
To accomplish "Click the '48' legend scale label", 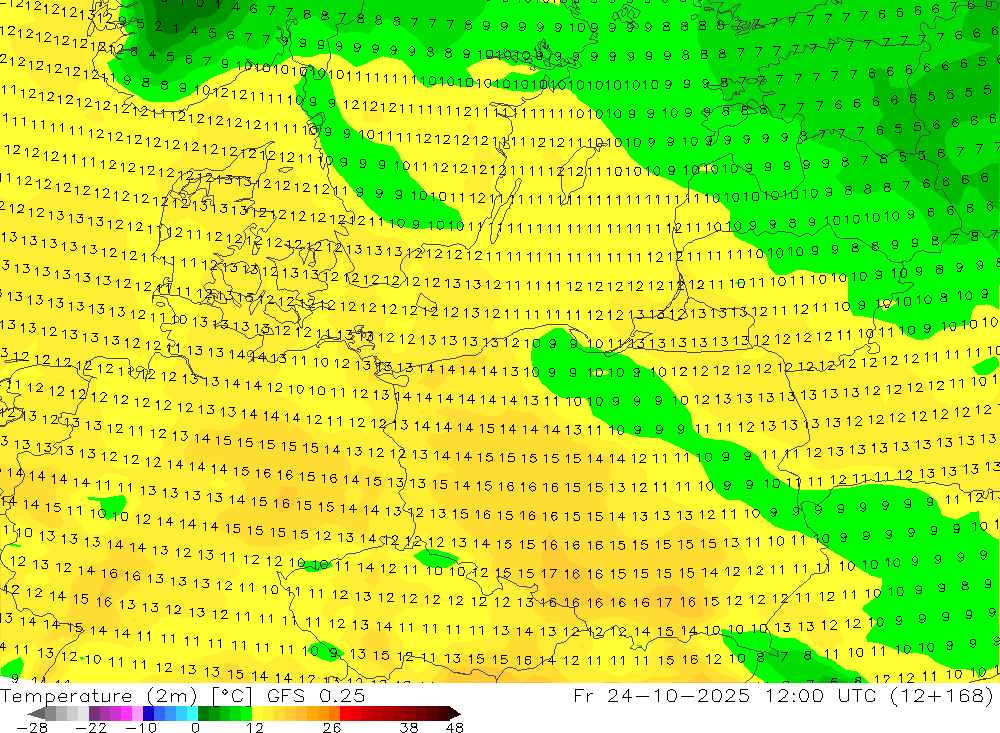I will (x=454, y=728).
